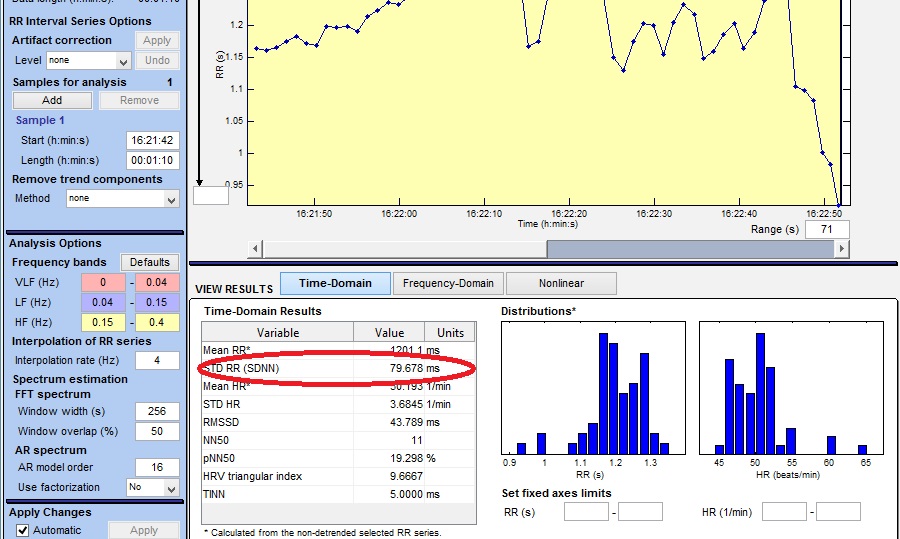Click the Units column header

[450, 333]
